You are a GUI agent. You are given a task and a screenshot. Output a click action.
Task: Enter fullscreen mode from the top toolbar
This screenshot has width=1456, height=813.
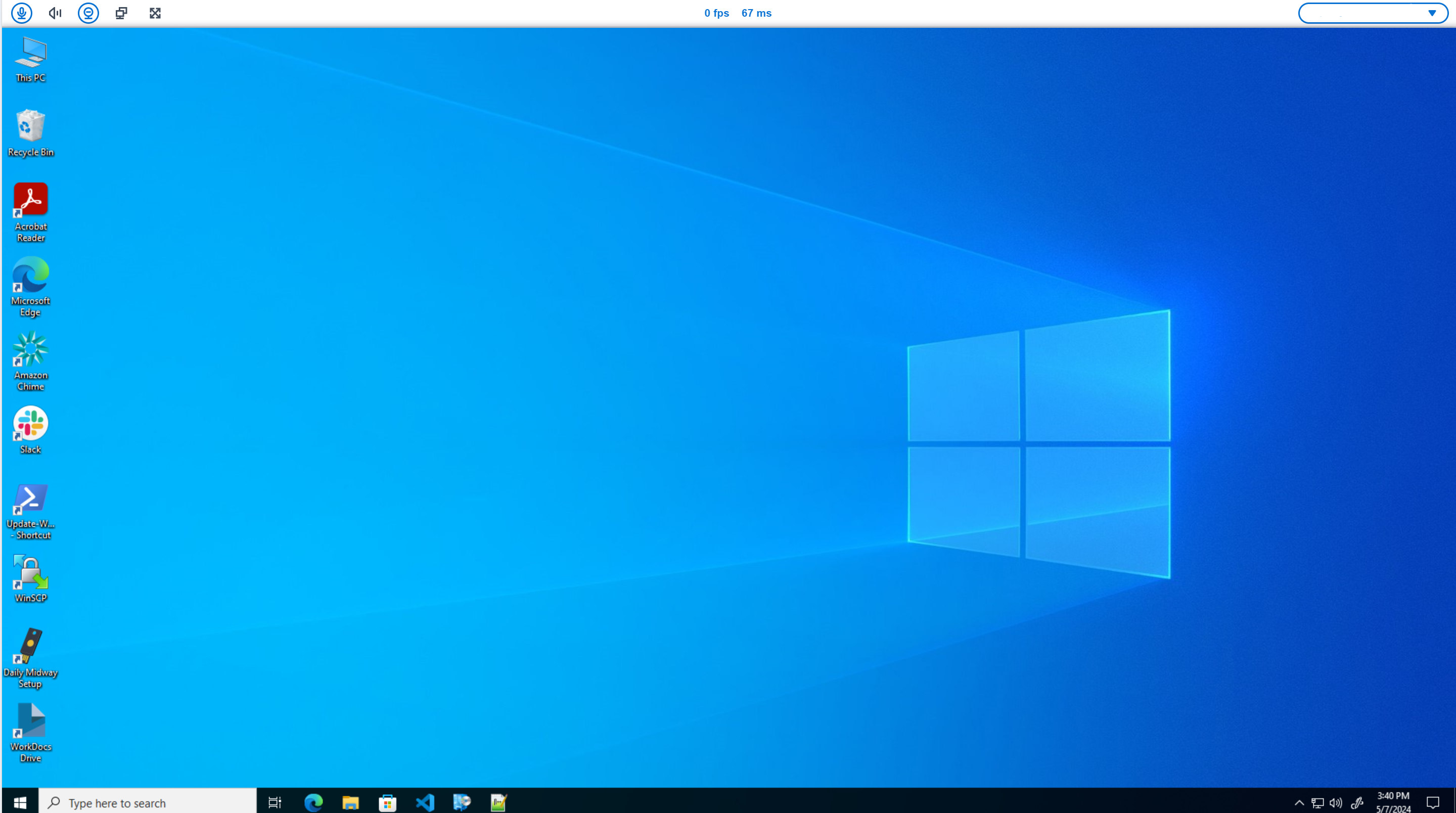tap(154, 13)
